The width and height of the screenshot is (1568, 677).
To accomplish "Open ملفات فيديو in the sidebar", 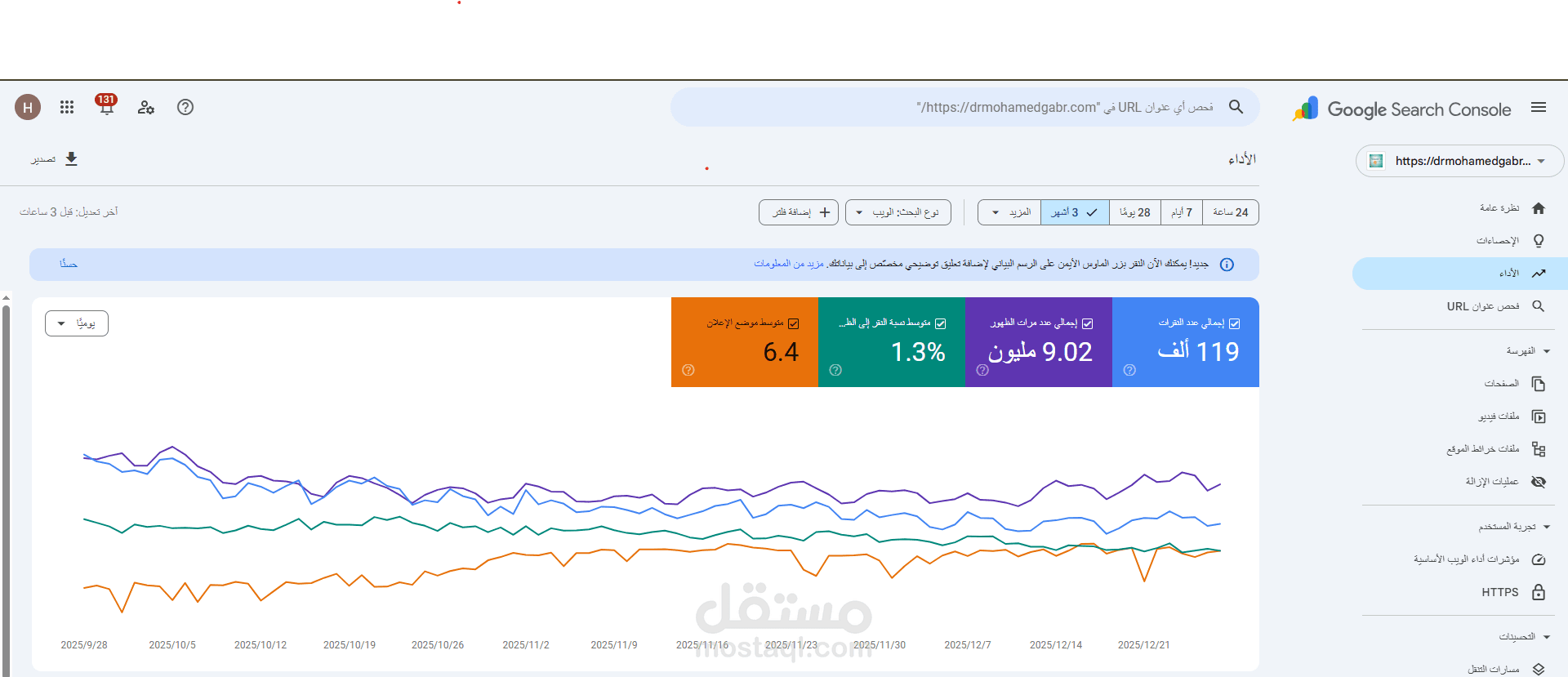I will [x=1499, y=416].
